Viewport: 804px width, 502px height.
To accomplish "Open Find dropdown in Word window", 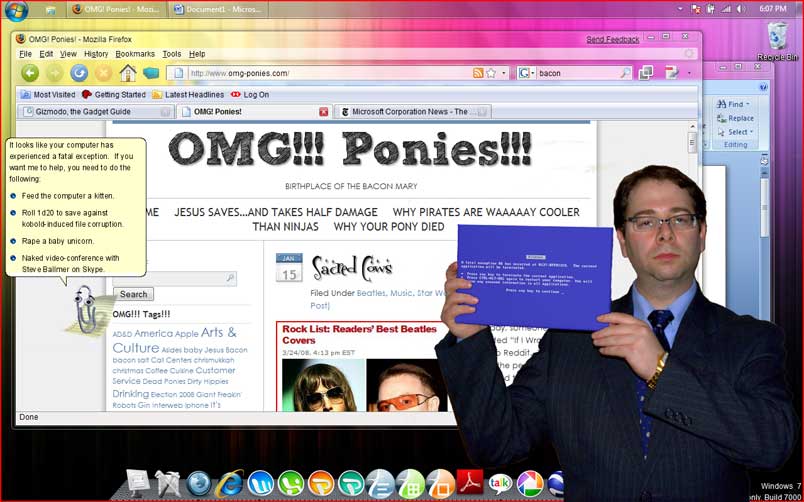I will pyautogui.click(x=734, y=104).
